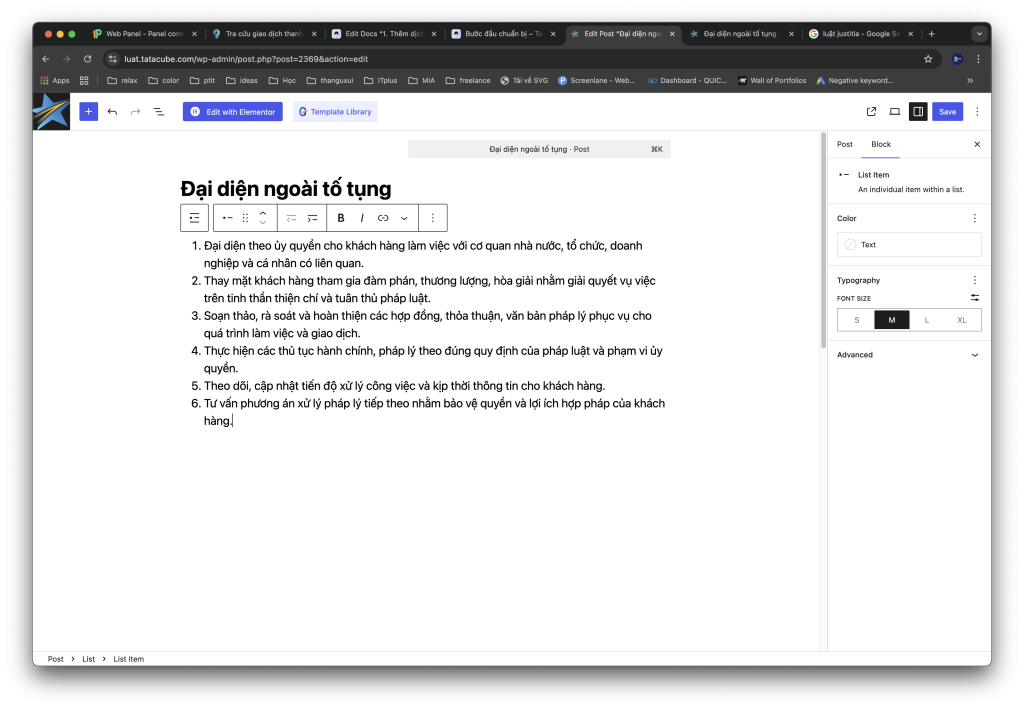Viewport: 1024px width, 709px height.
Task: Switch to the Post tab in sidebar
Action: coord(845,144)
